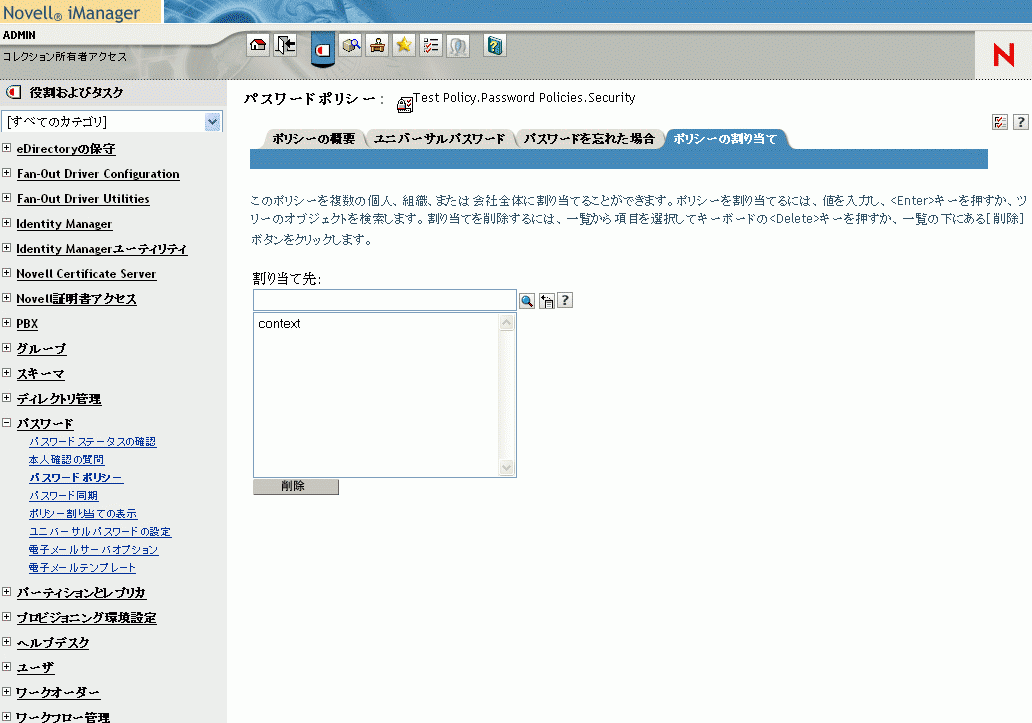Image resolution: width=1032 pixels, height=723 pixels.
Task: Click the Configure icon in the toolbar
Action: [378, 45]
